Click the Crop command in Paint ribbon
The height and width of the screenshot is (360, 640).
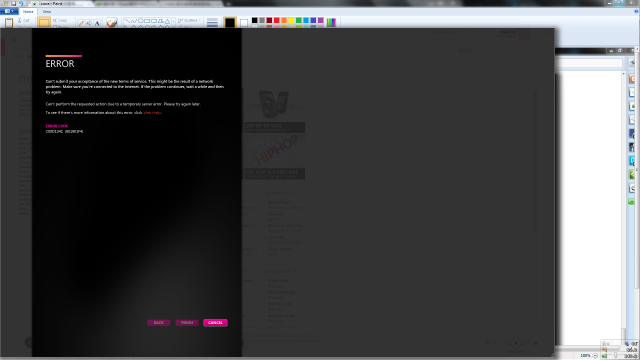[60, 20]
